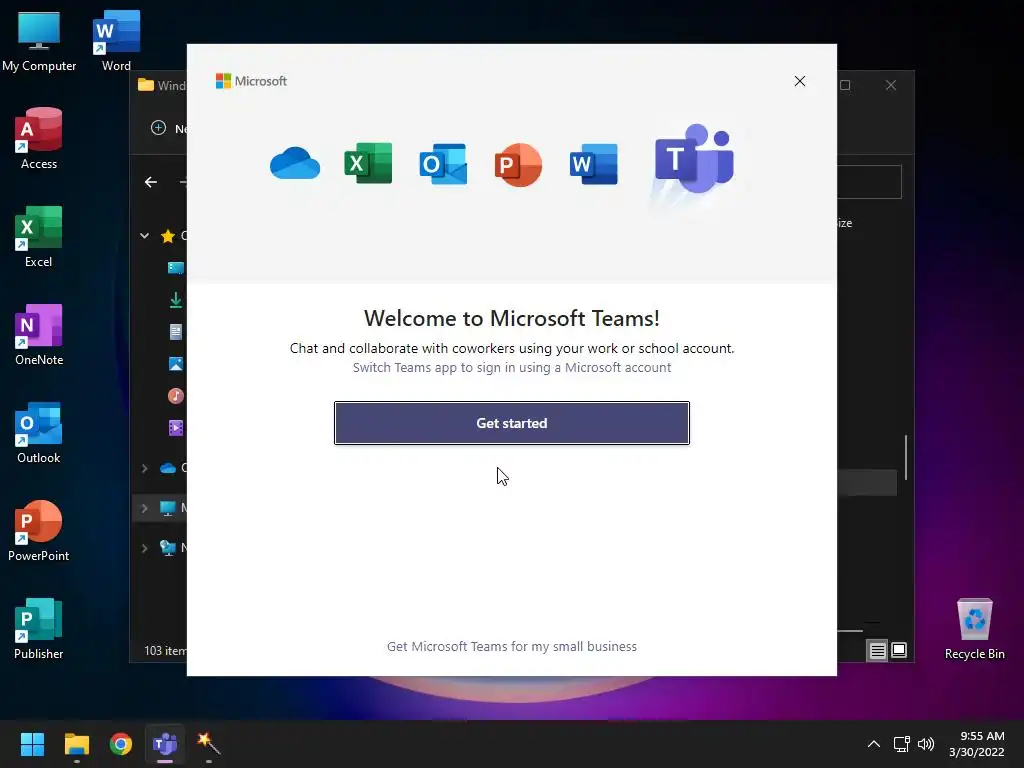Show hidden system tray icons
Image resolution: width=1024 pixels, height=768 pixels.
[x=873, y=744]
